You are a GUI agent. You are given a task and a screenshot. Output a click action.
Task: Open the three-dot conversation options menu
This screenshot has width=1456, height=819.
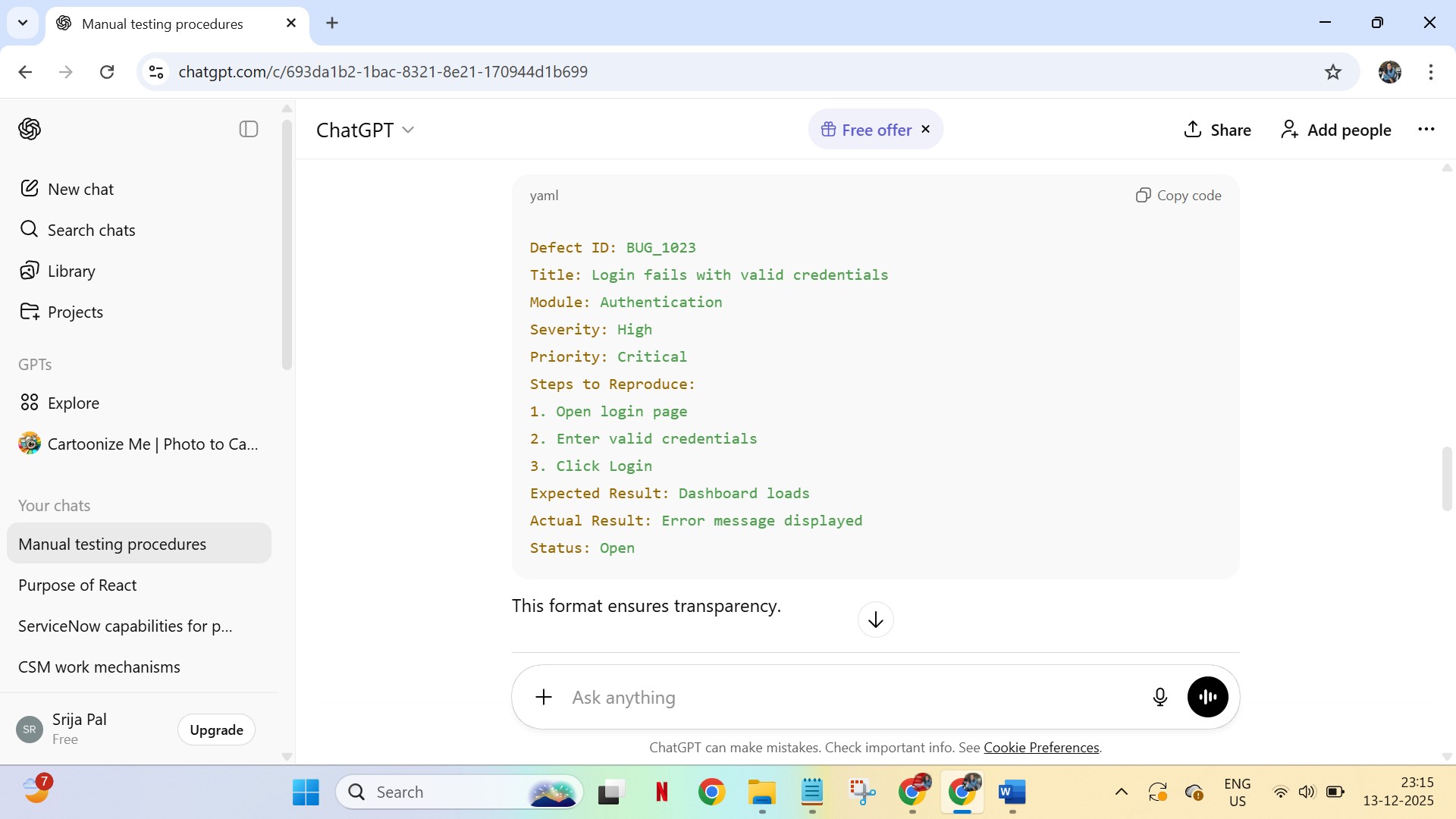tap(1426, 129)
